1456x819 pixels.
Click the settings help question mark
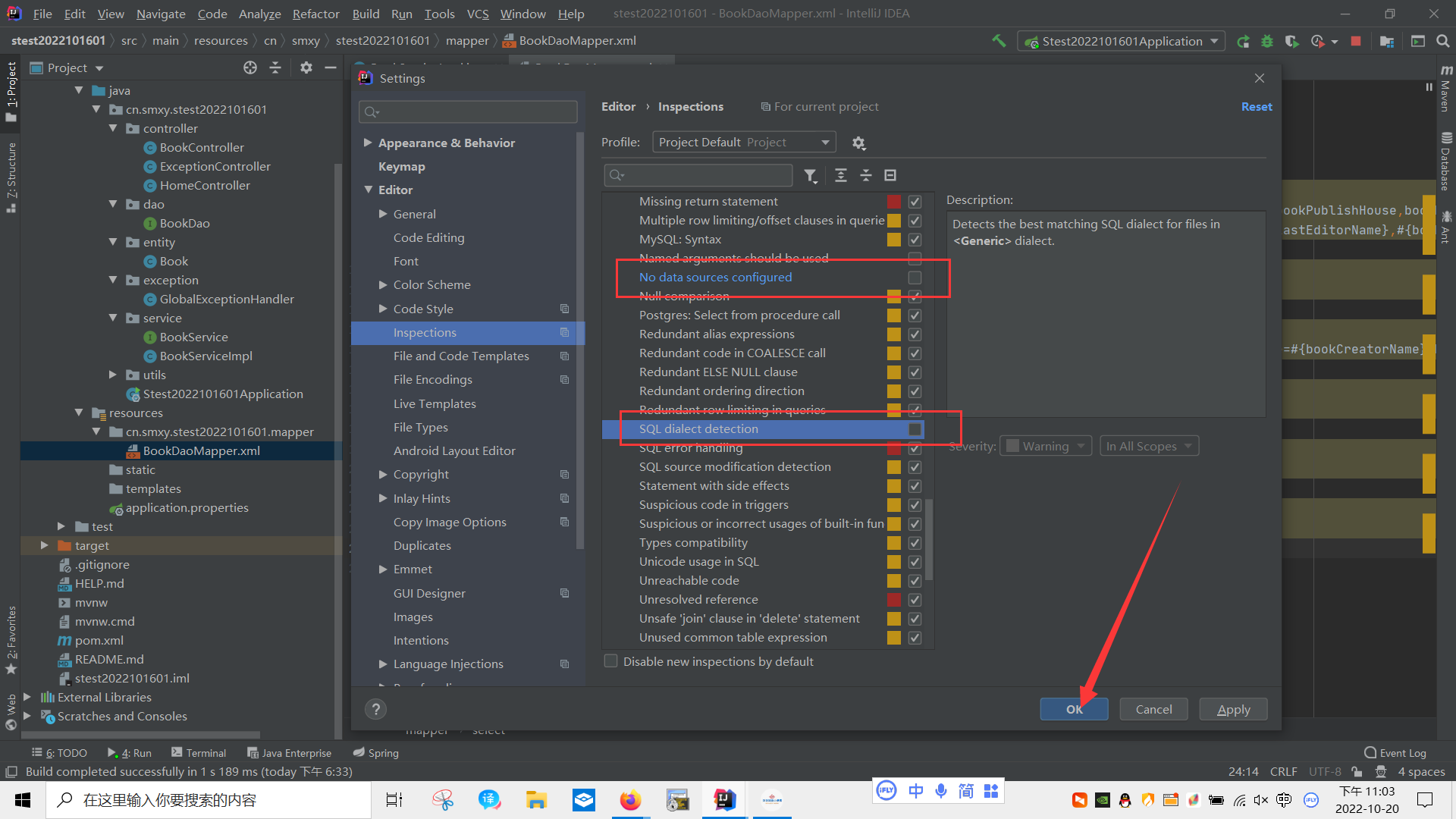[x=375, y=709]
